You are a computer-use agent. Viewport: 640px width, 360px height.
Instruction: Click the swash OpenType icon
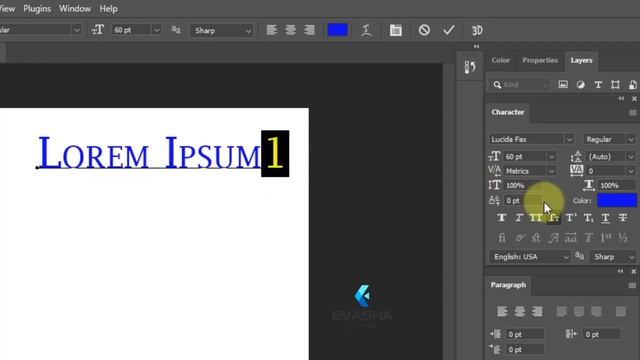[x=553, y=238]
